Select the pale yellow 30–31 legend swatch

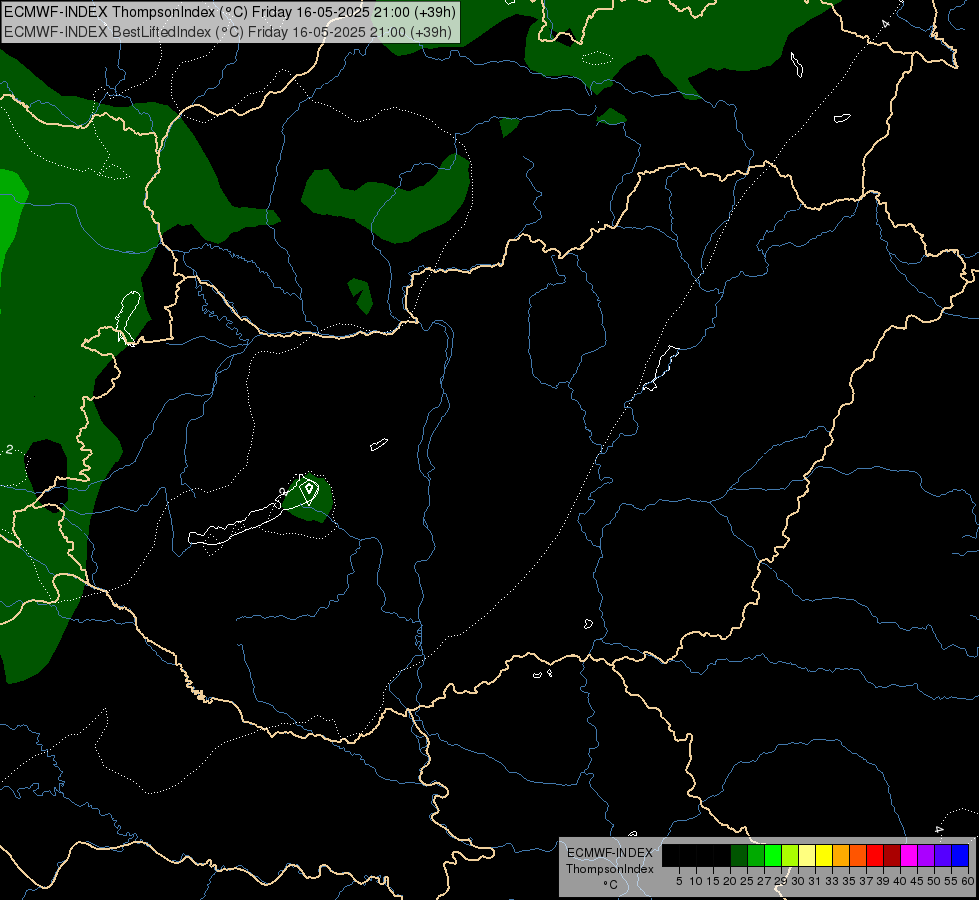coord(807,855)
